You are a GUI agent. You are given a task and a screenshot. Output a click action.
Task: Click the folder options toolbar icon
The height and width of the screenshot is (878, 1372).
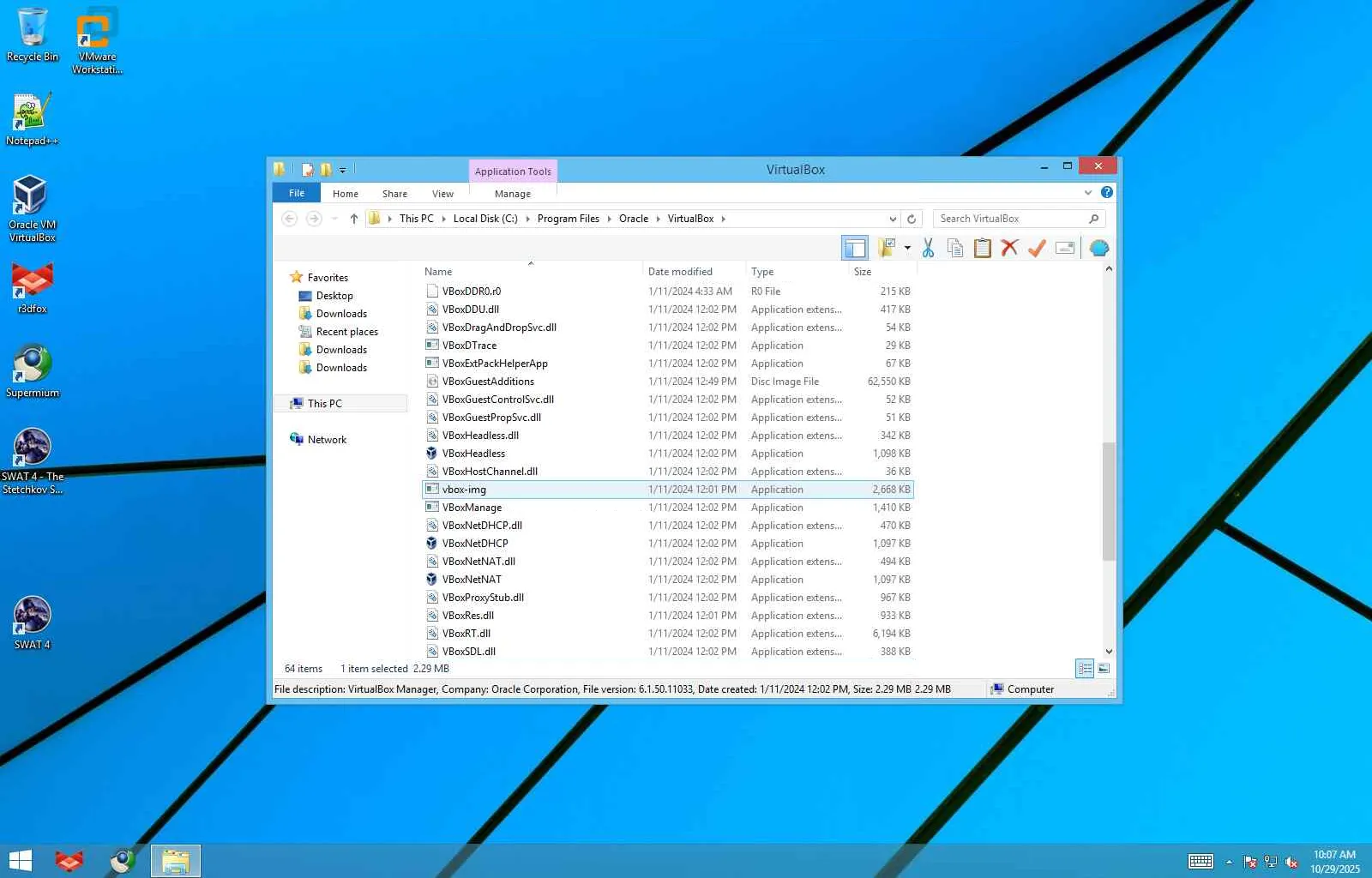[x=887, y=249]
